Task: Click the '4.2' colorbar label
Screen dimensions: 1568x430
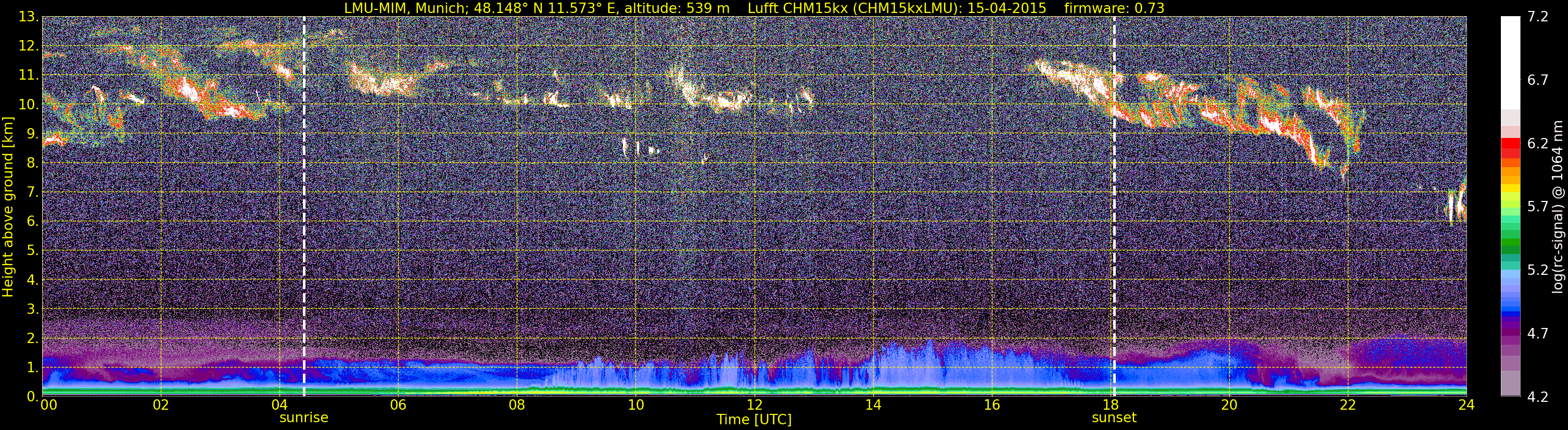Action: pyautogui.click(x=1538, y=397)
